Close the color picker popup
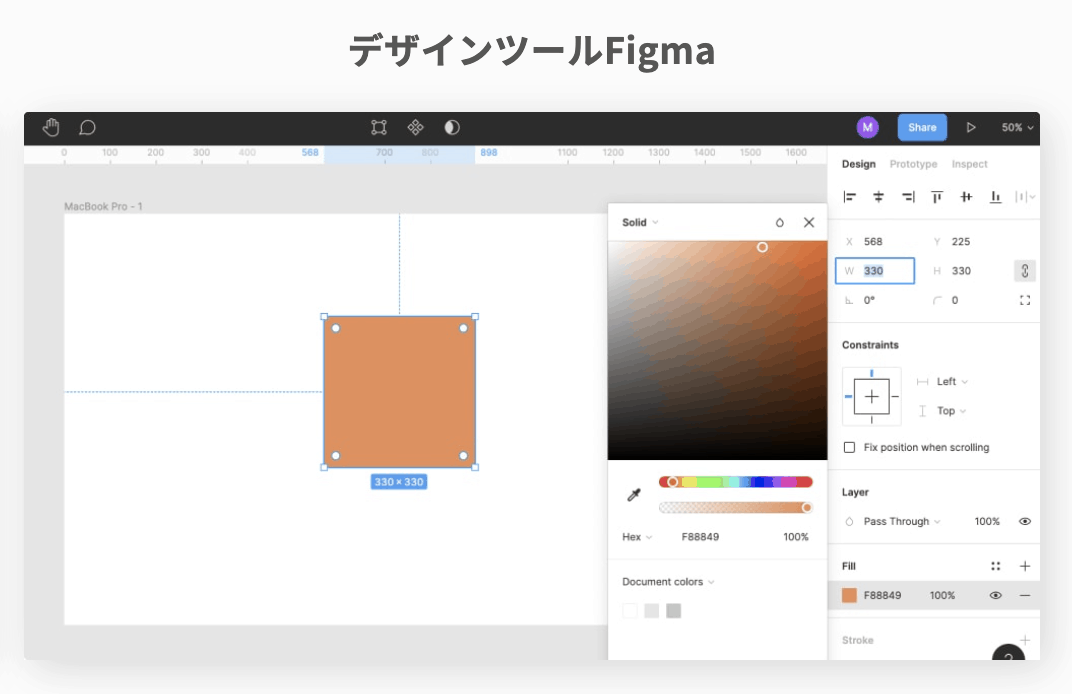Viewport: 1072px width, 694px height. [x=809, y=222]
